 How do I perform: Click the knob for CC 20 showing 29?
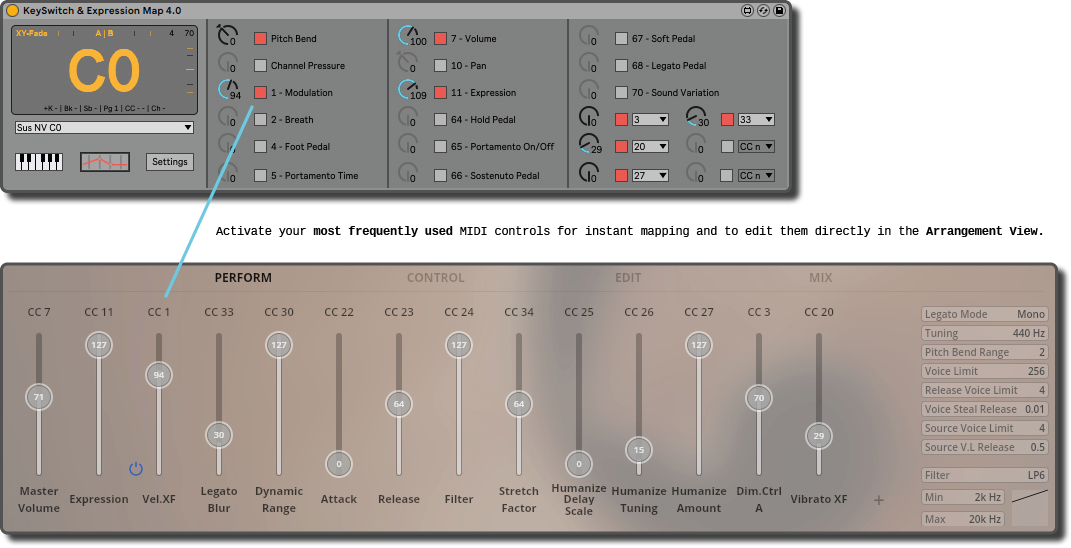(x=589, y=143)
